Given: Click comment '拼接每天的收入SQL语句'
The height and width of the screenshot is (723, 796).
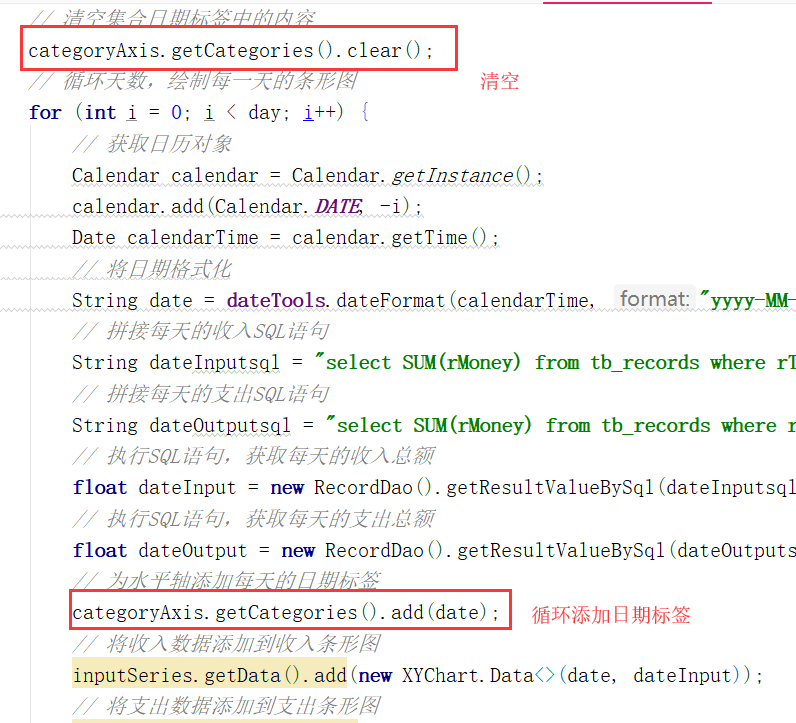Looking at the screenshot, I should click(x=201, y=332).
